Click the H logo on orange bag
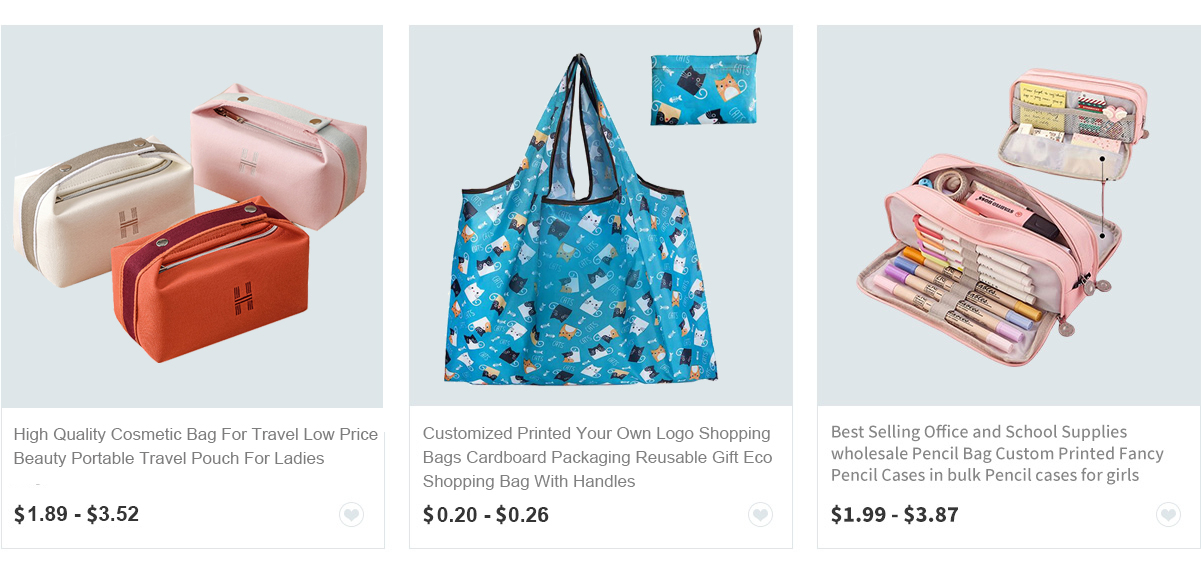1201x566 pixels. tap(243, 297)
